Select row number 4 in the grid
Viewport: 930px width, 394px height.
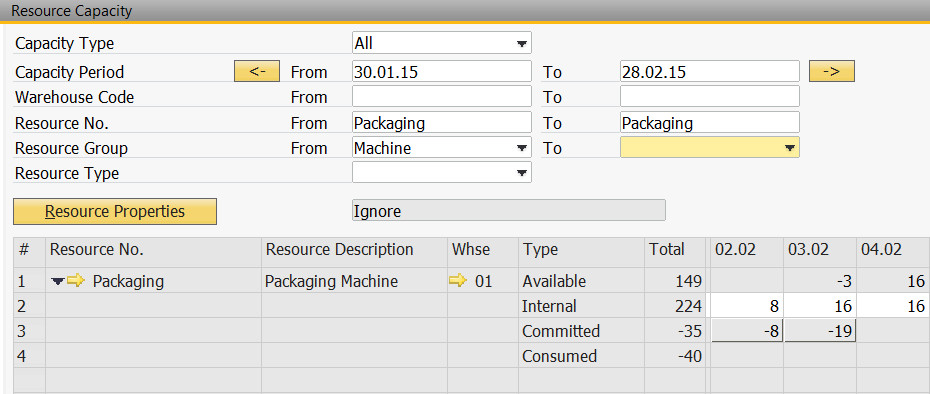coord(29,356)
